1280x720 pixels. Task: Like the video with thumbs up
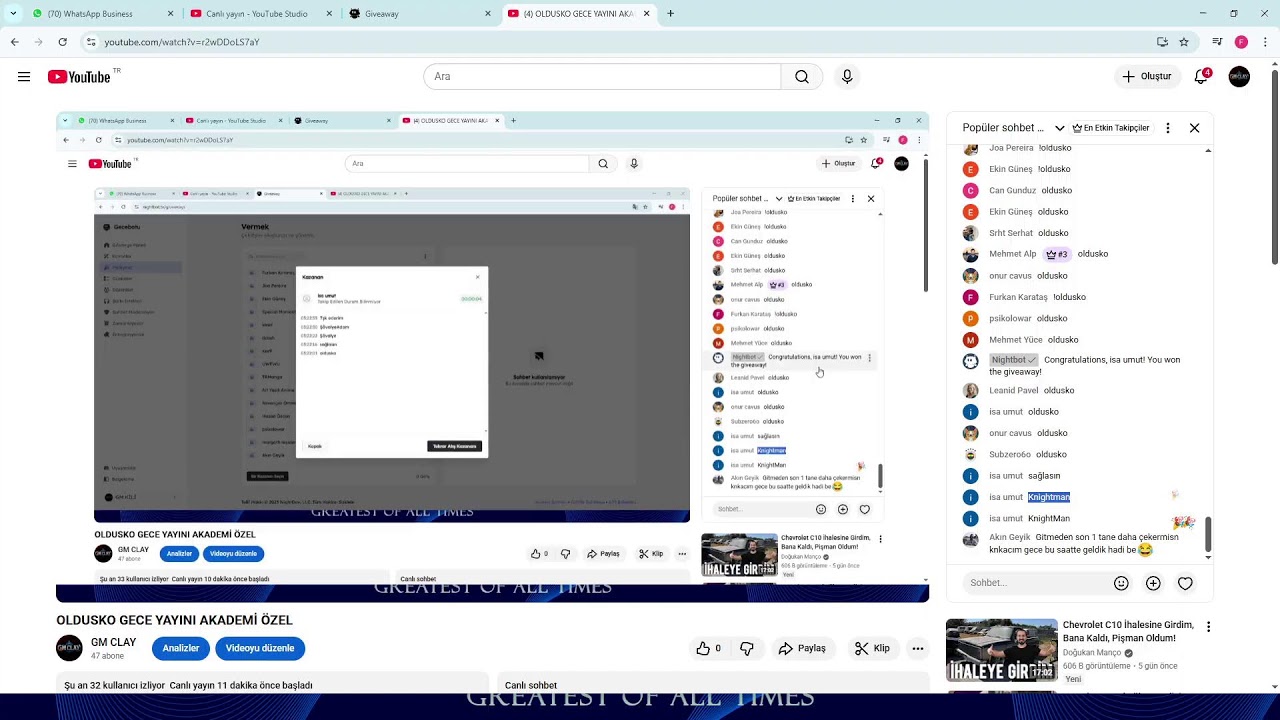click(x=708, y=648)
